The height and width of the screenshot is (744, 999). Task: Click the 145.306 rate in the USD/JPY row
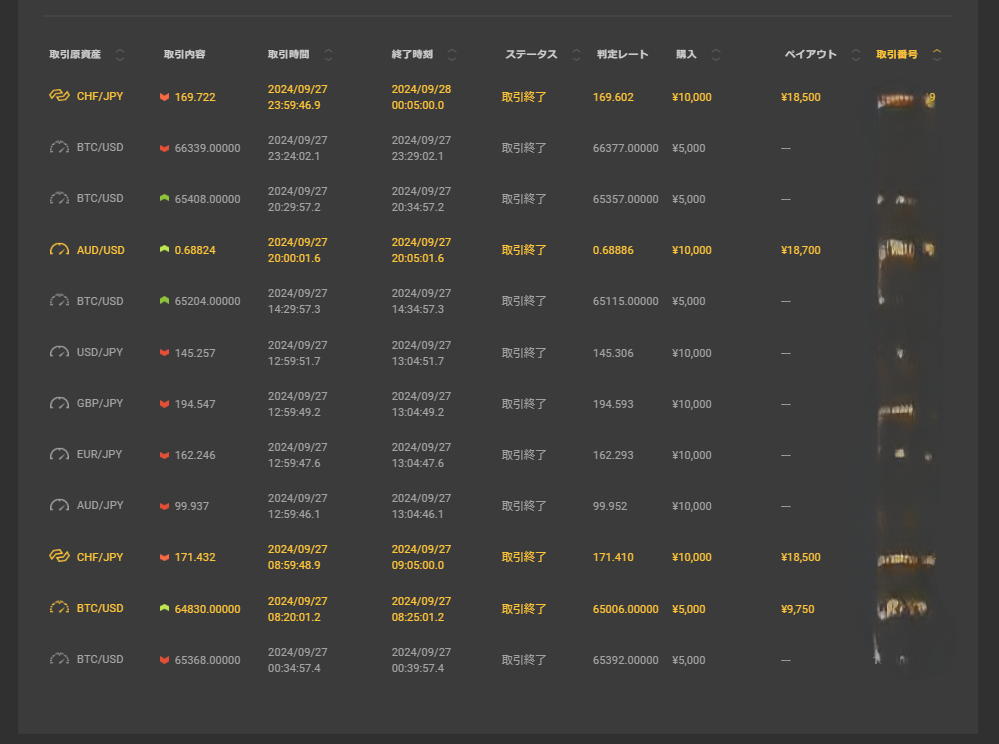click(613, 353)
